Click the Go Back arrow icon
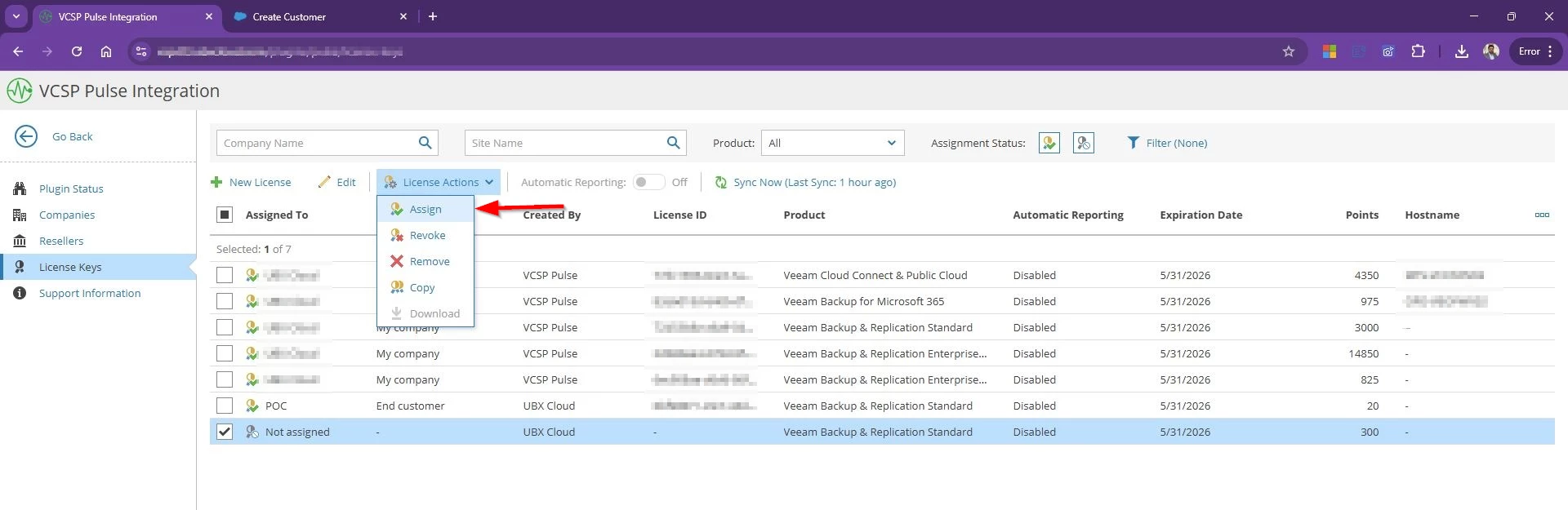The width and height of the screenshot is (1568, 510). pyautogui.click(x=26, y=136)
